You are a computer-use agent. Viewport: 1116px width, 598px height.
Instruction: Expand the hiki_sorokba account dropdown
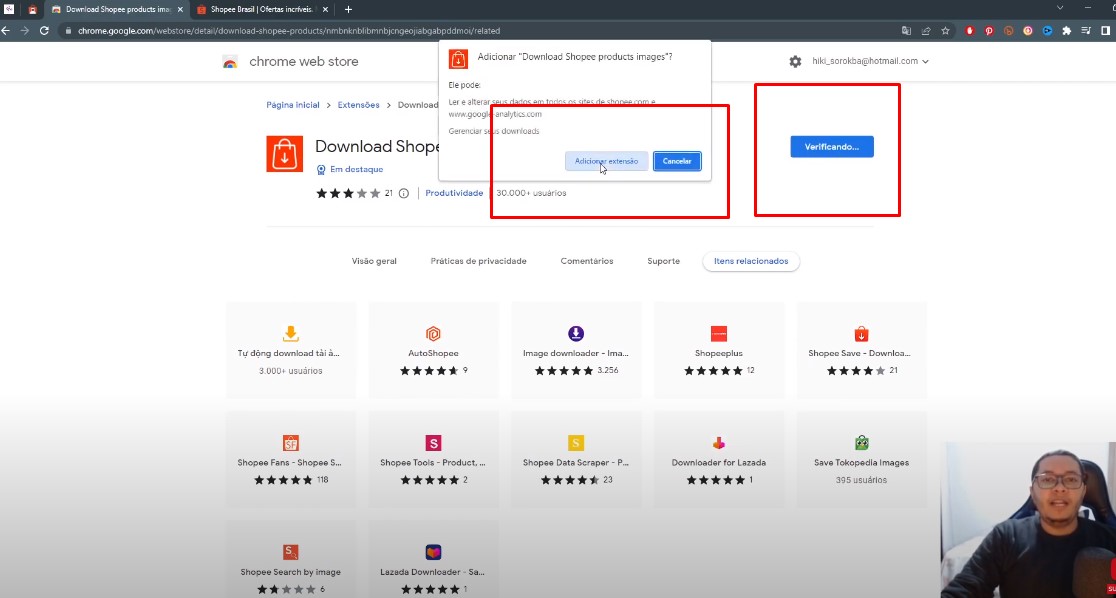tap(925, 62)
